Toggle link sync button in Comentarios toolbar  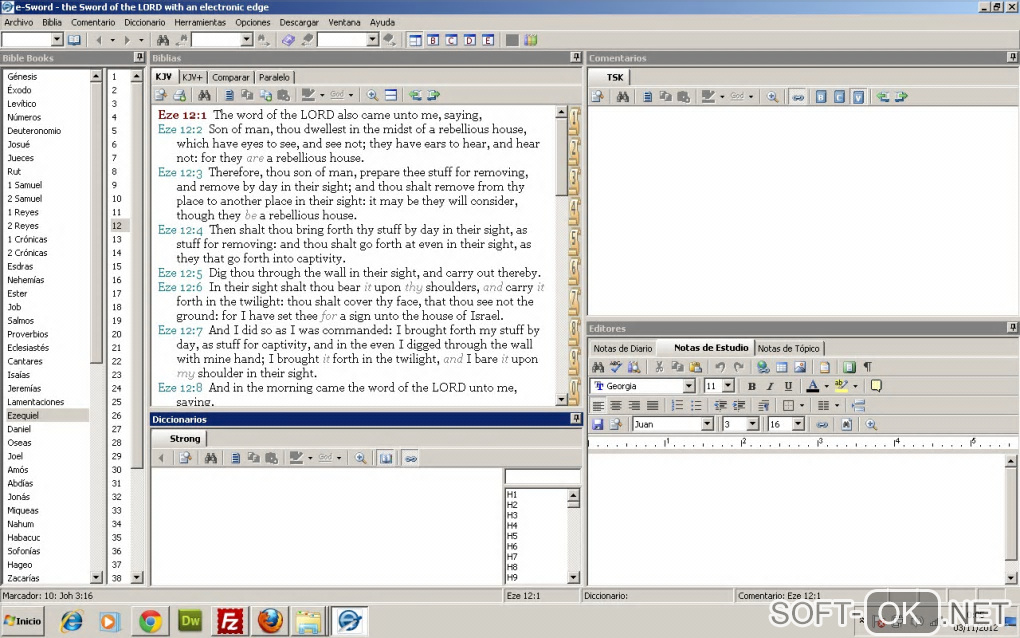[x=798, y=97]
